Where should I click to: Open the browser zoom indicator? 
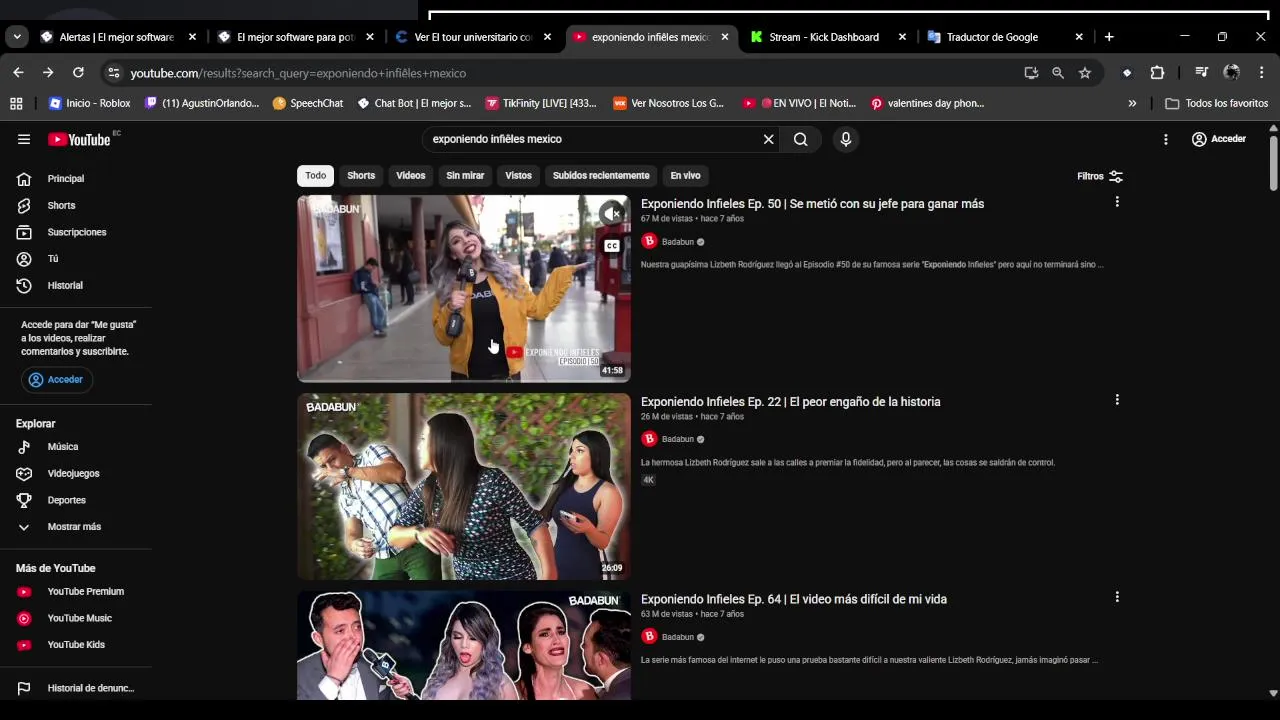pos(1058,73)
